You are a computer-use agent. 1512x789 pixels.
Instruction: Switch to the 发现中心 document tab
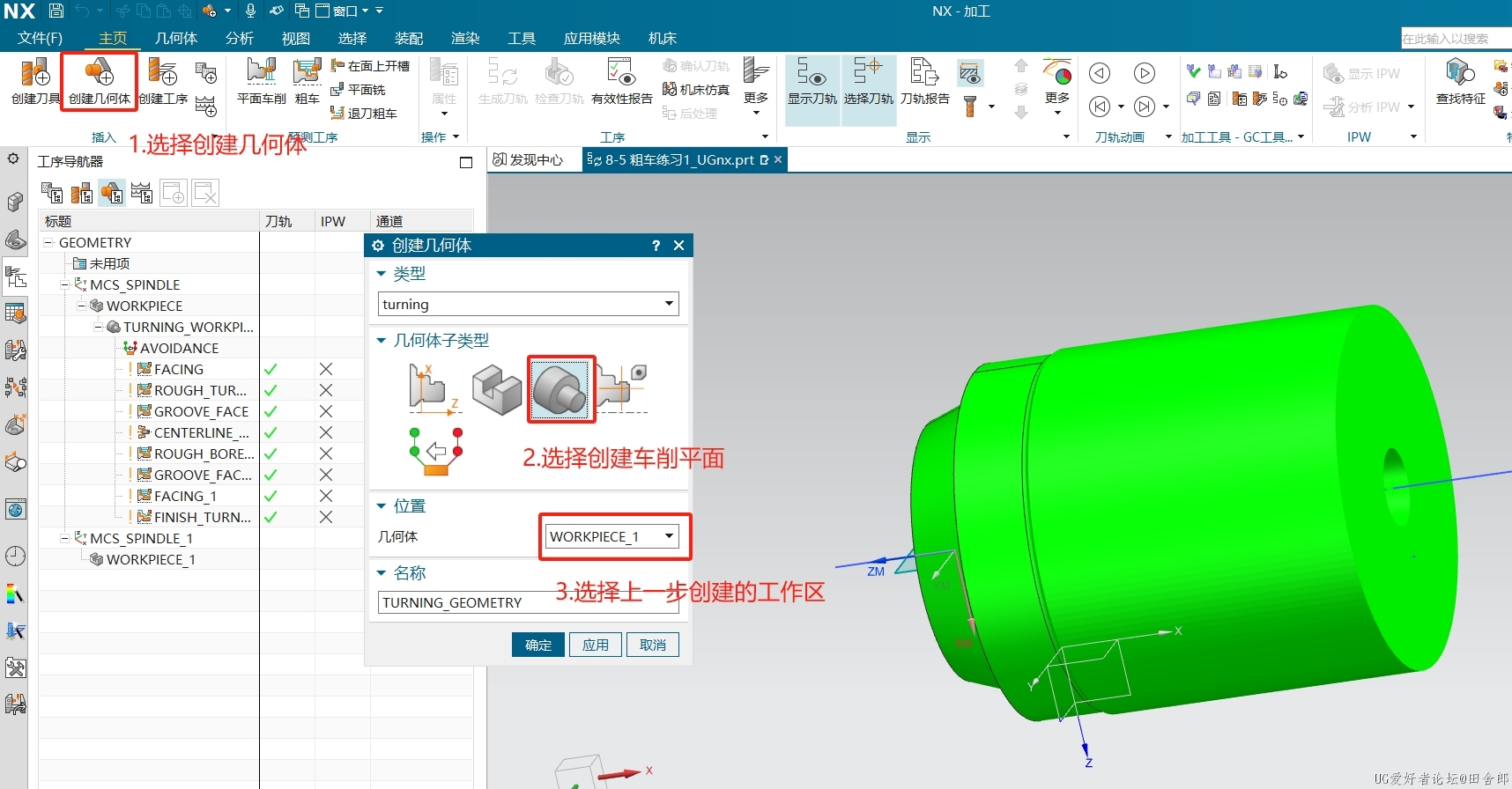[x=529, y=159]
